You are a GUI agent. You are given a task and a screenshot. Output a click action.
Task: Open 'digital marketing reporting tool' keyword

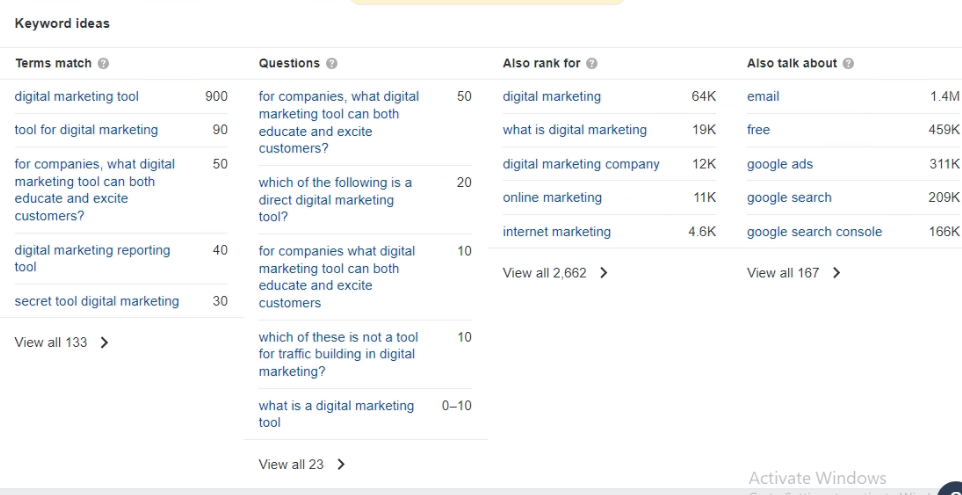click(93, 258)
